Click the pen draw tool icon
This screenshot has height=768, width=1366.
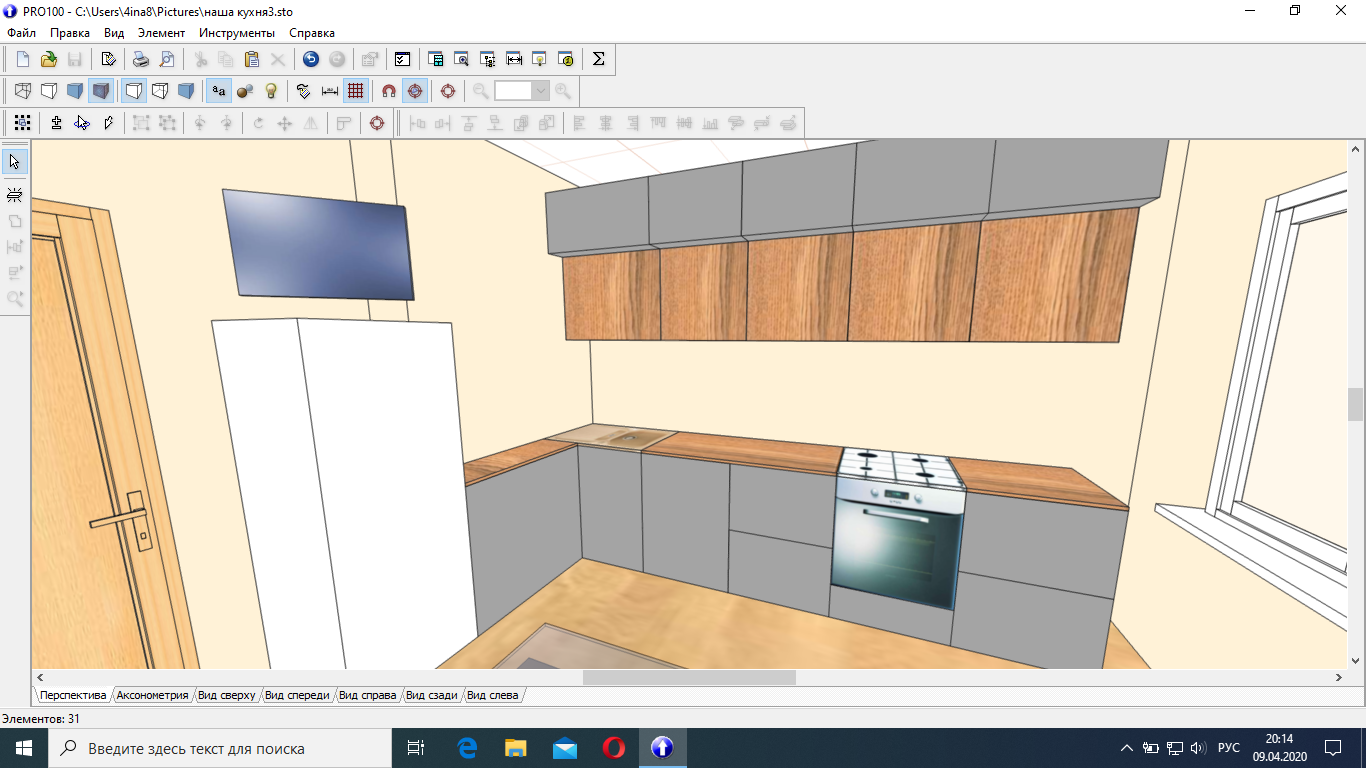click(108, 123)
